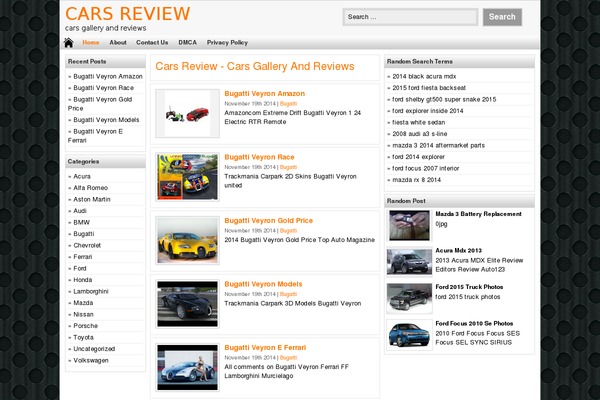
Task: Open recent post Bugatti Veyron E Ferrari in sidebar
Action: [95, 136]
